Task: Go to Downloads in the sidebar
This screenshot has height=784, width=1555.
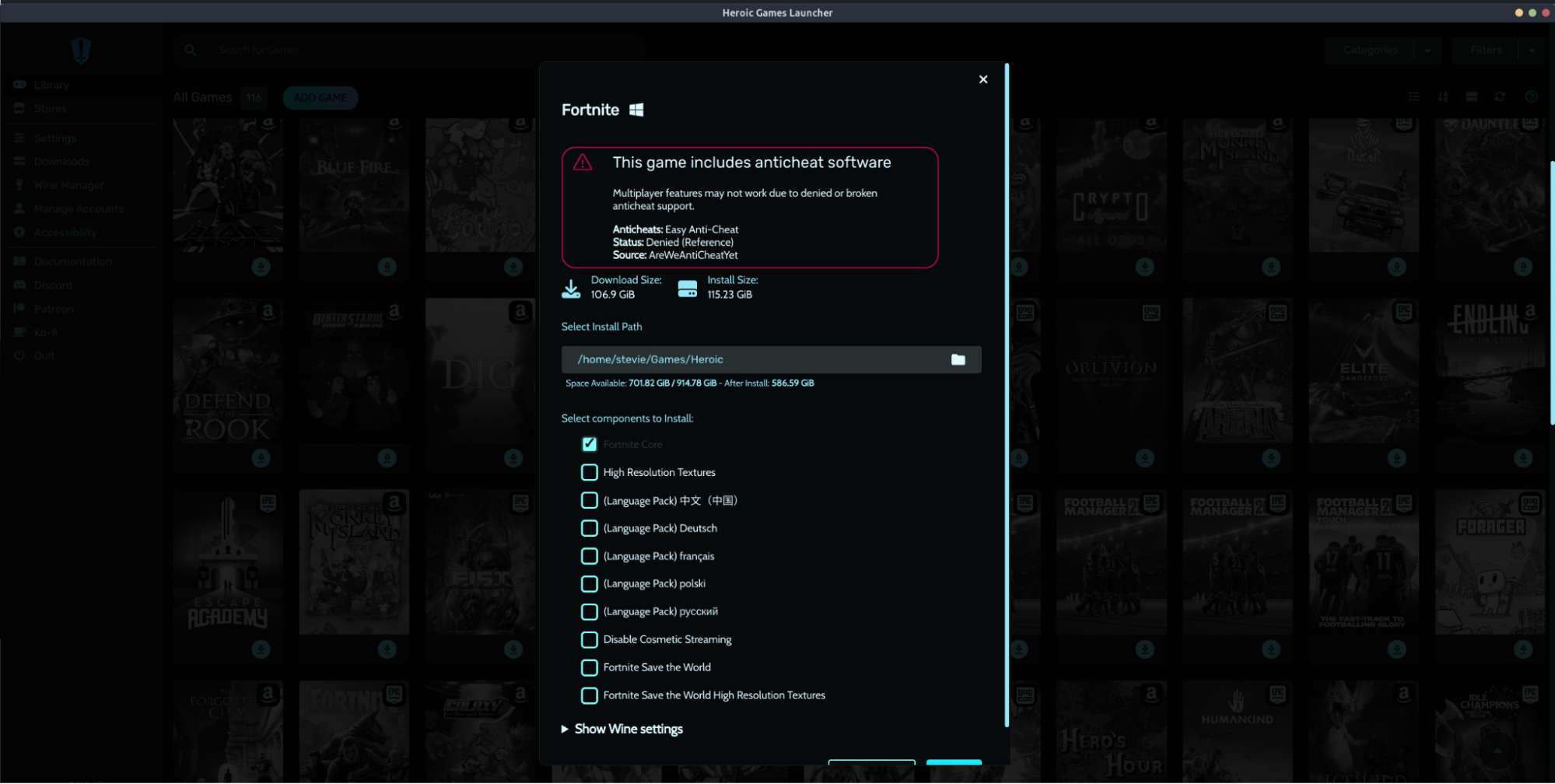Action: pos(61,162)
